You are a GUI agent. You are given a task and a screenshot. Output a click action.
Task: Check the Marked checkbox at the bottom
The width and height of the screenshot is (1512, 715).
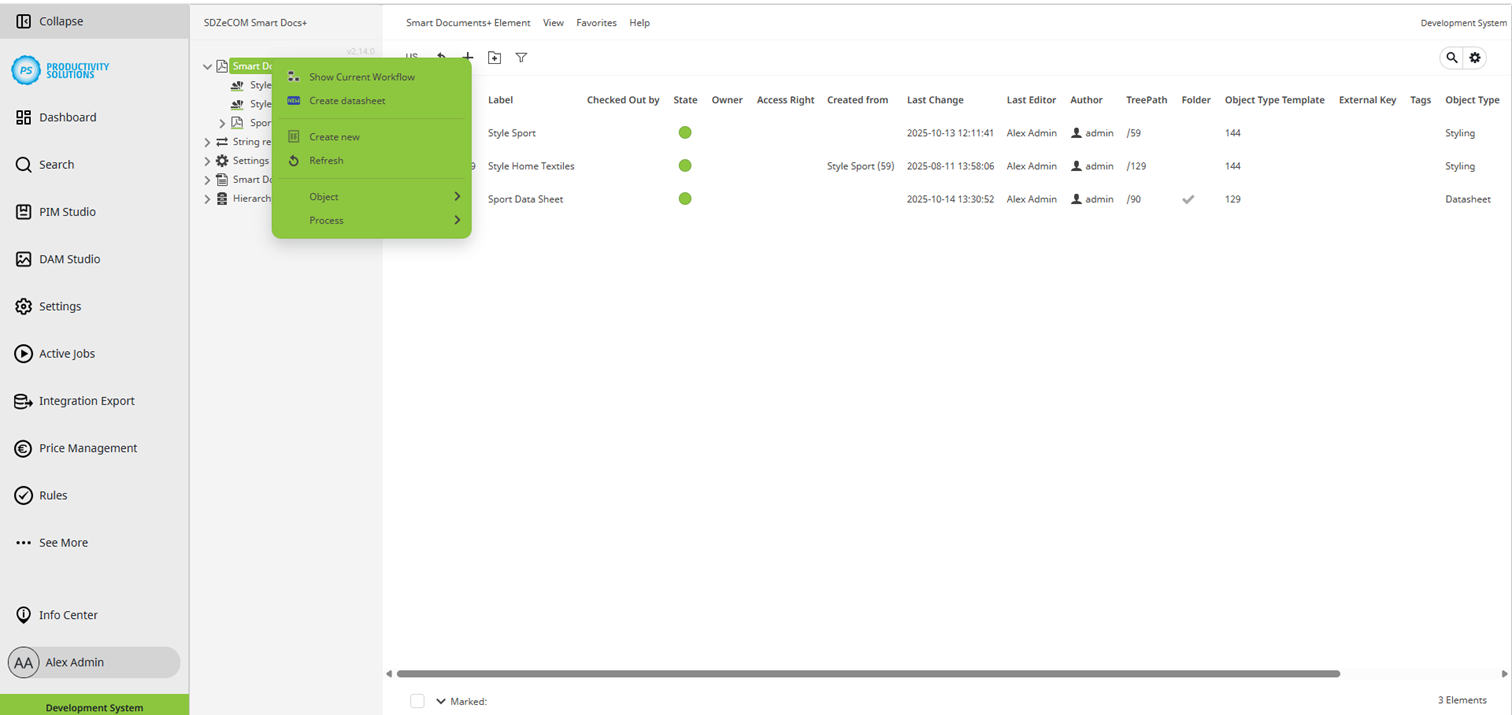click(x=417, y=701)
